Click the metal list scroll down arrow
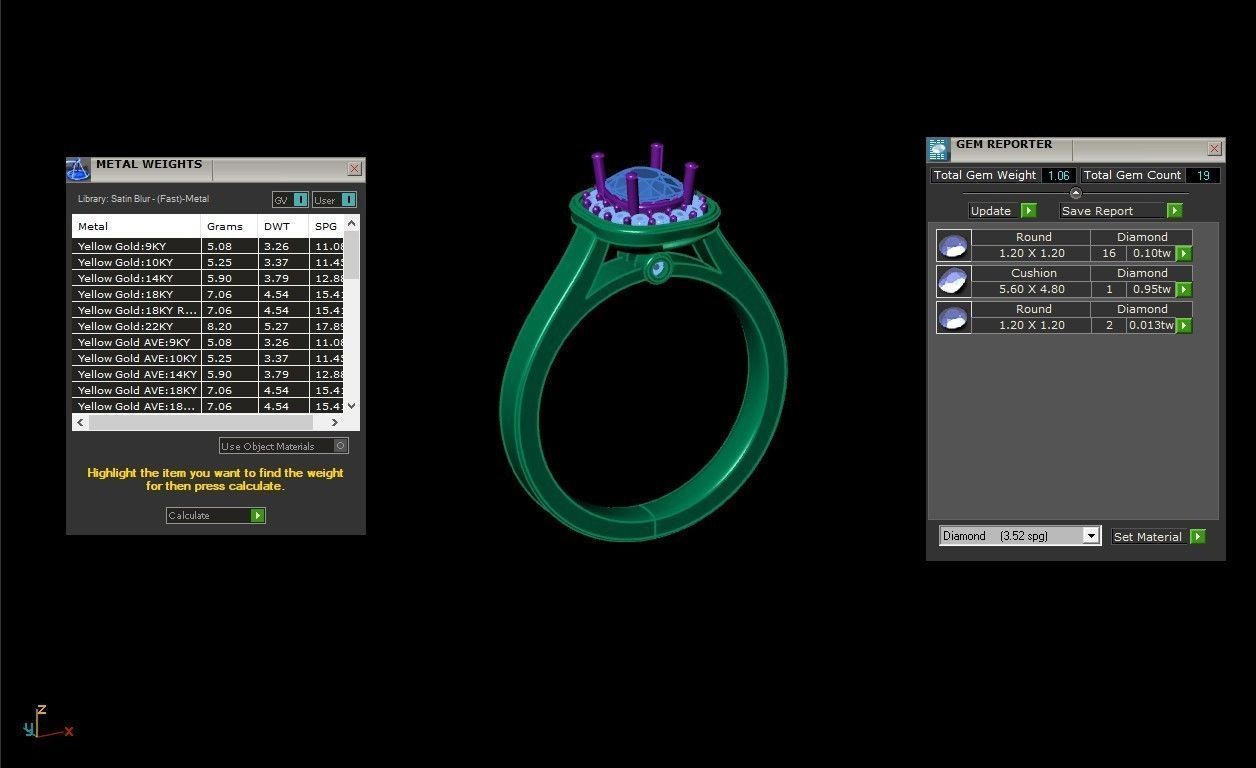 351,406
